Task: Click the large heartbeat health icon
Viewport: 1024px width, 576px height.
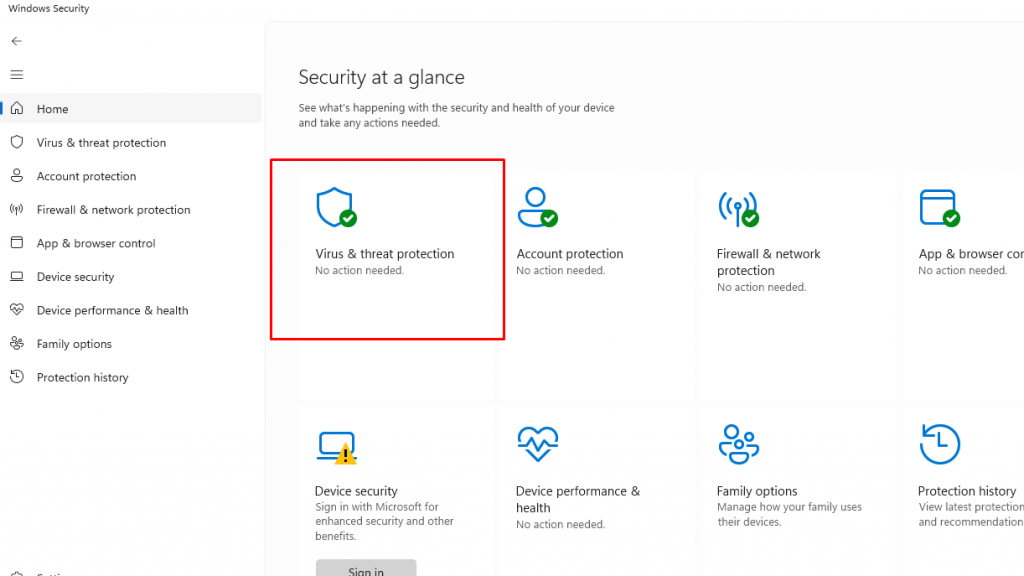Action: pyautogui.click(x=537, y=444)
